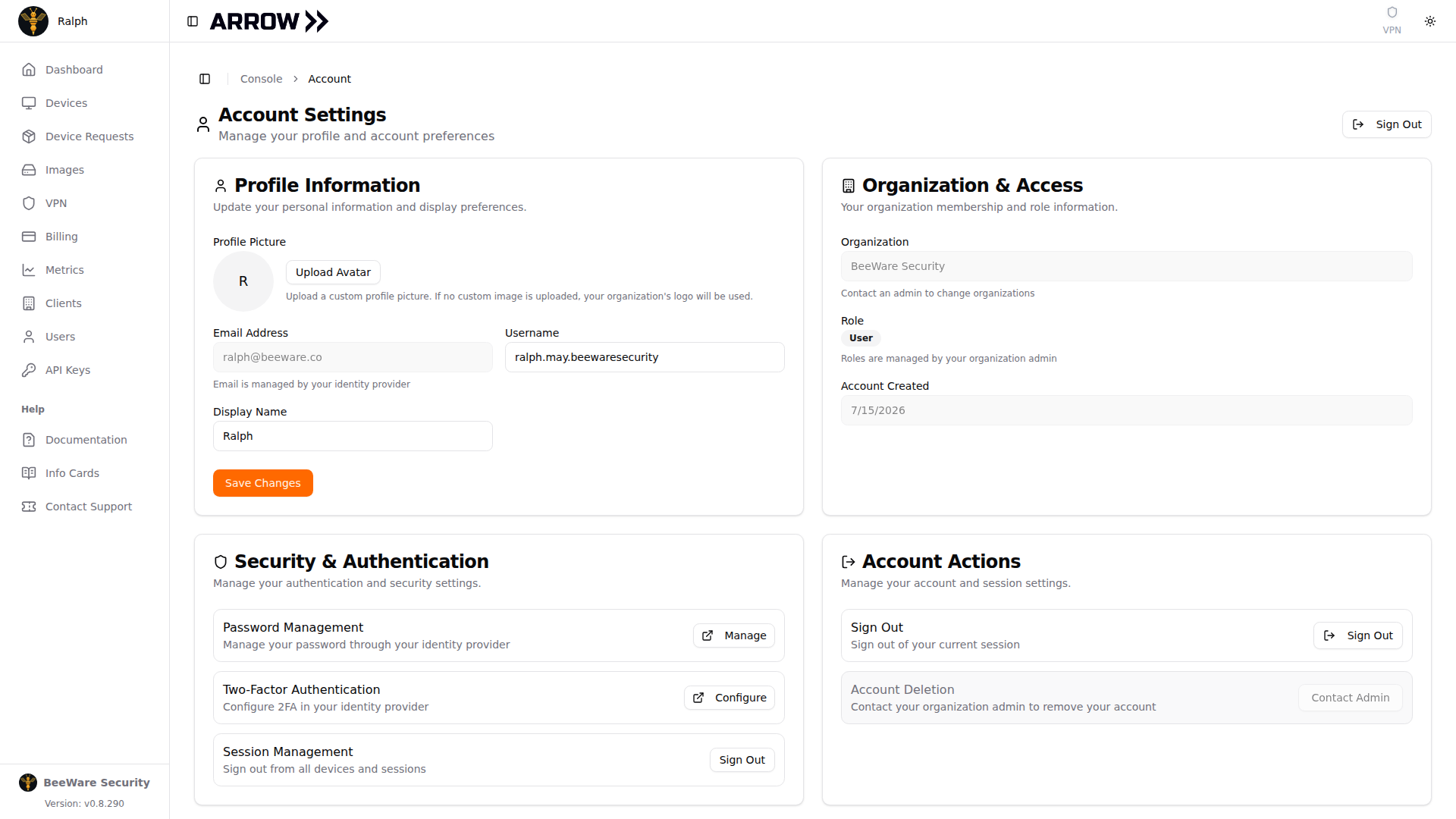Click the Contact Support ticket icon
Screen dimensions: 1456x819
[29, 507]
